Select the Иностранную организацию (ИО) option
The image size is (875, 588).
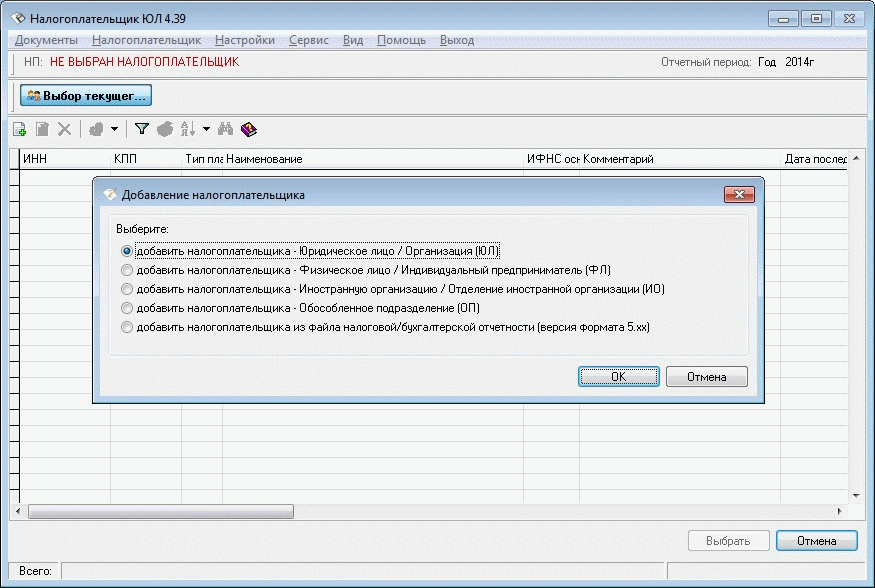click(126, 289)
